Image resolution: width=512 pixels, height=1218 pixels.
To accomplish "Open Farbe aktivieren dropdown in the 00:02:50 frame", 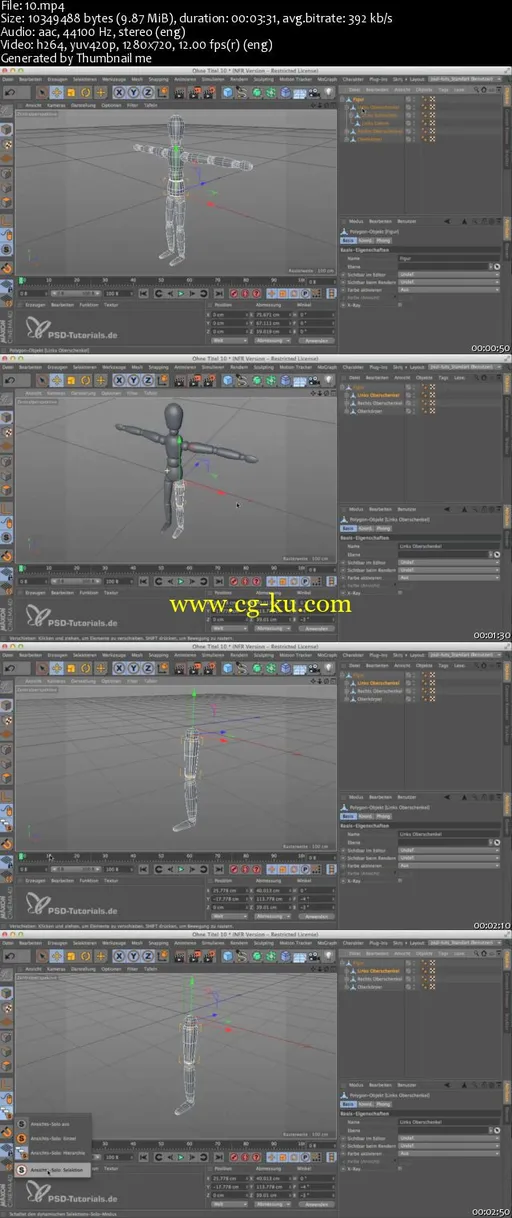I will click(x=448, y=1154).
